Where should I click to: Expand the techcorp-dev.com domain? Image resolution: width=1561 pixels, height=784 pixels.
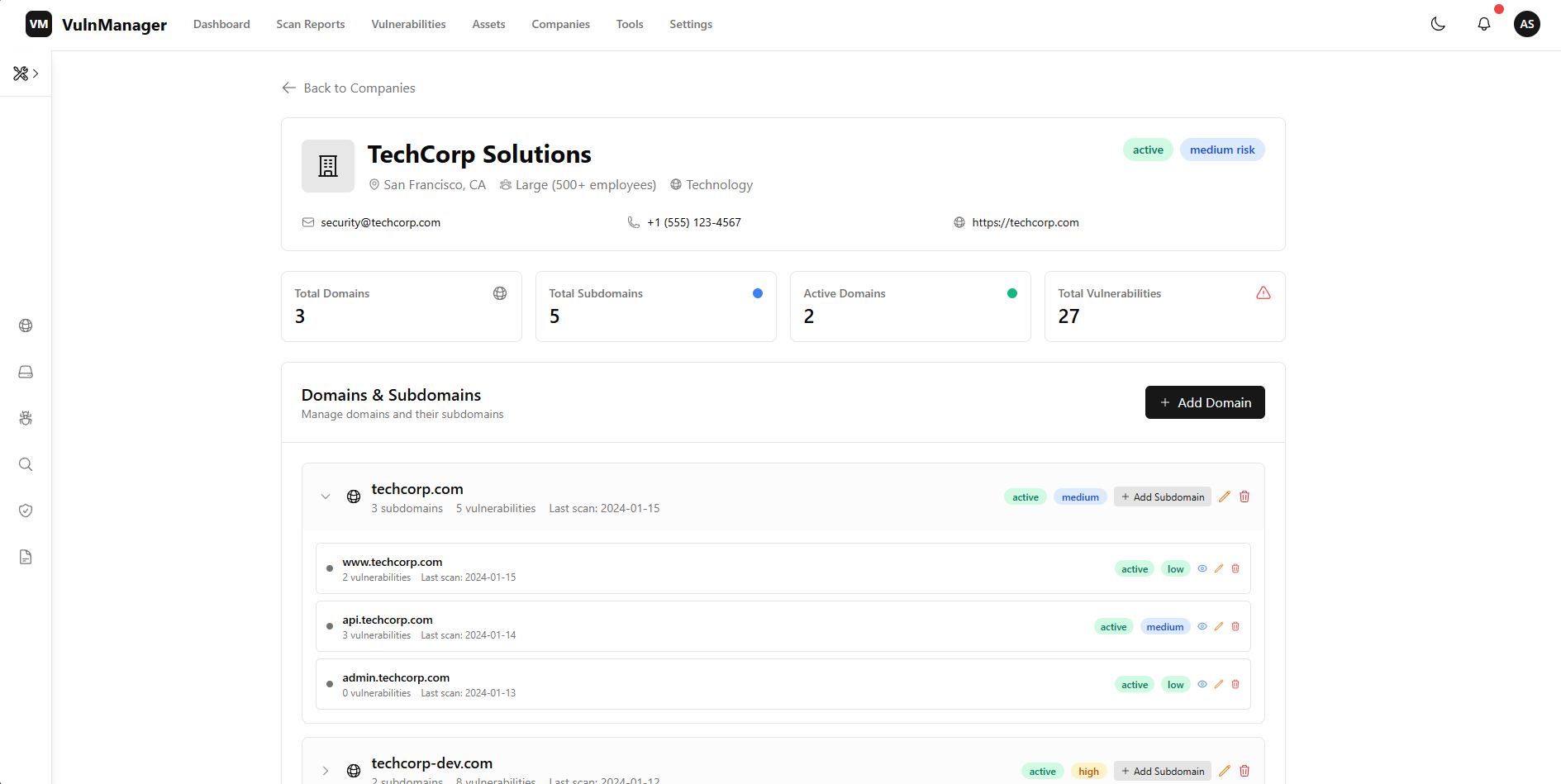click(x=326, y=771)
